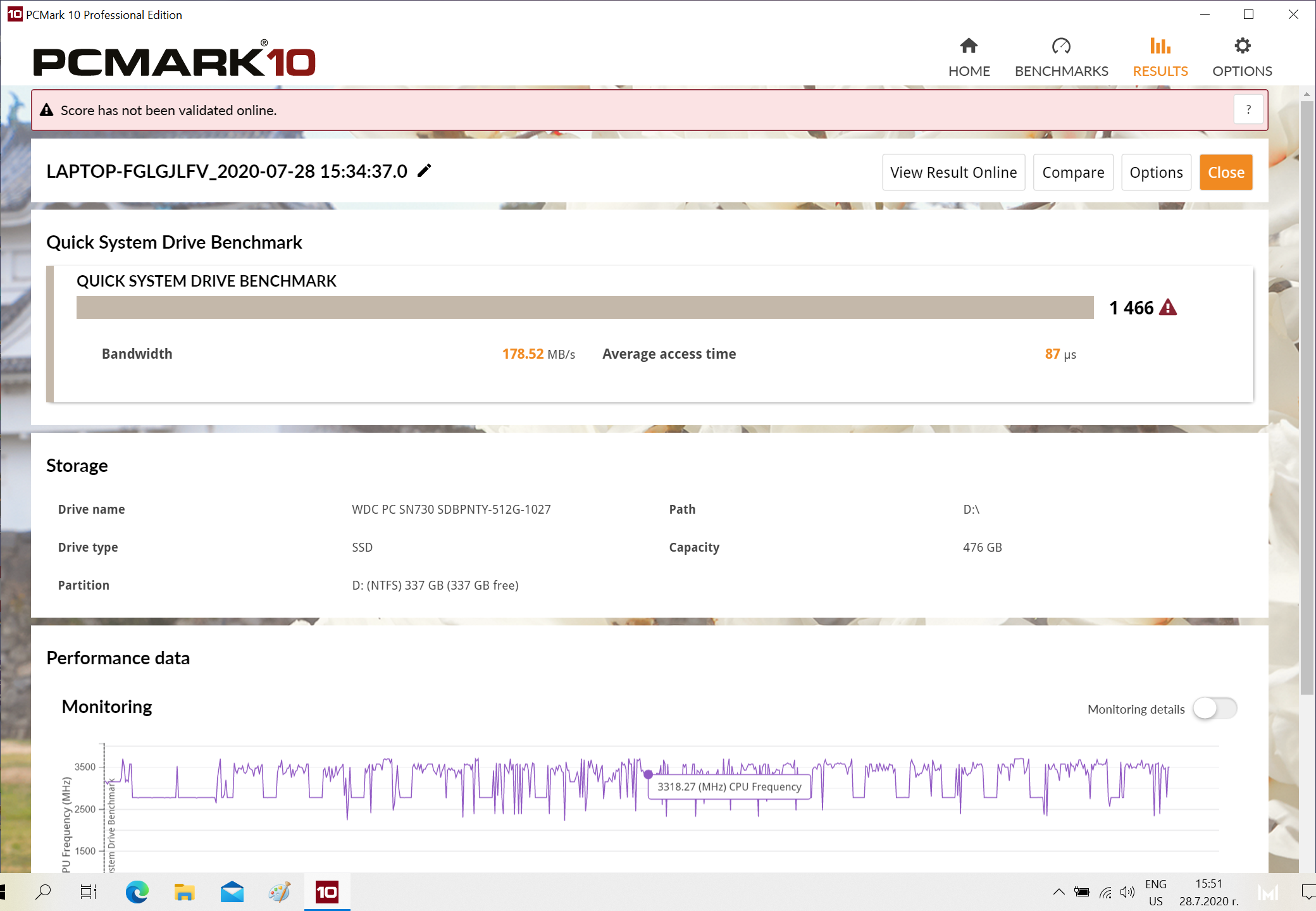Screen dimensions: 1316x911
Task: Click the volume speaker icon in the tray
Action: point(1127,892)
